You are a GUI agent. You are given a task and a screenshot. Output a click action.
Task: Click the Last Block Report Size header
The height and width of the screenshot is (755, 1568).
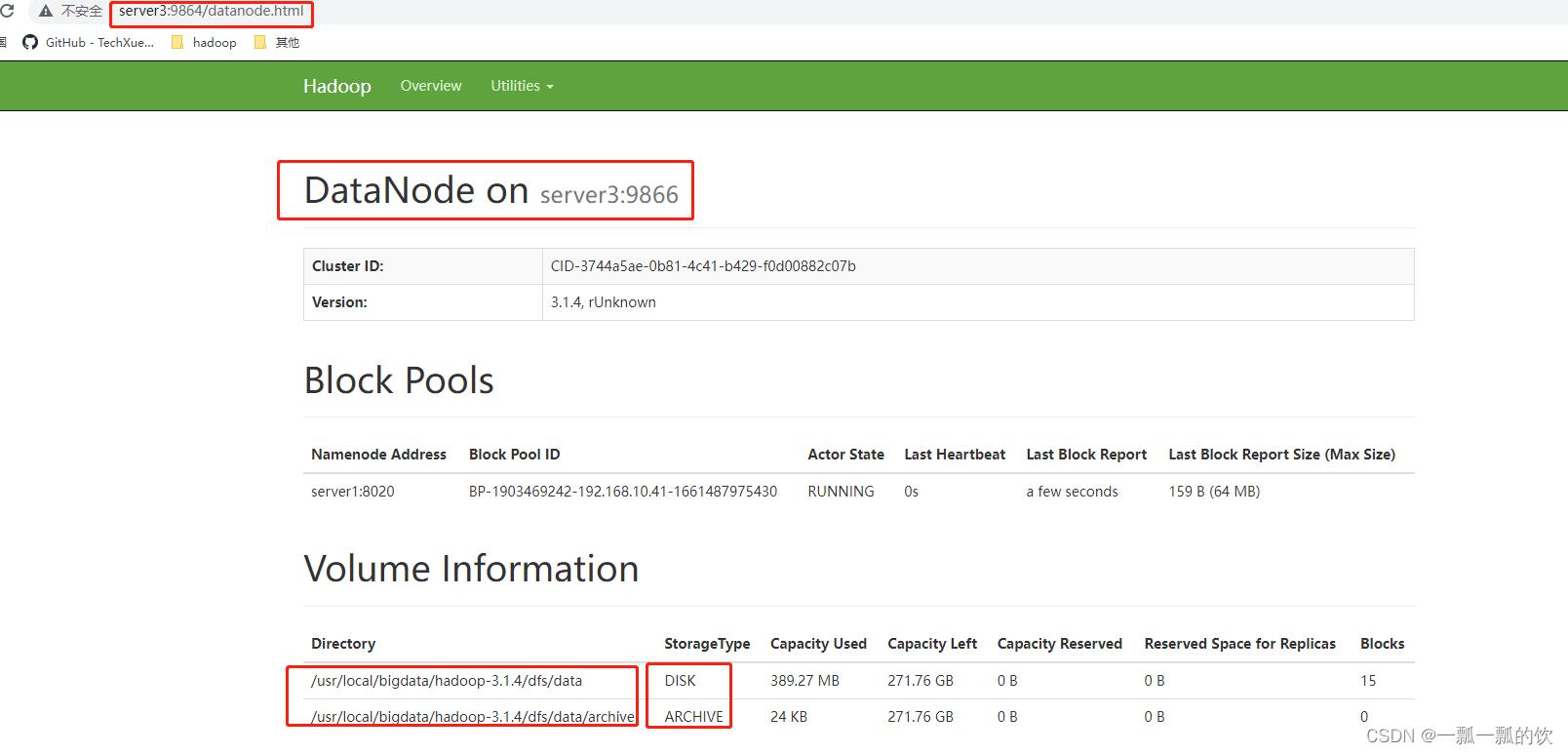coord(1281,455)
